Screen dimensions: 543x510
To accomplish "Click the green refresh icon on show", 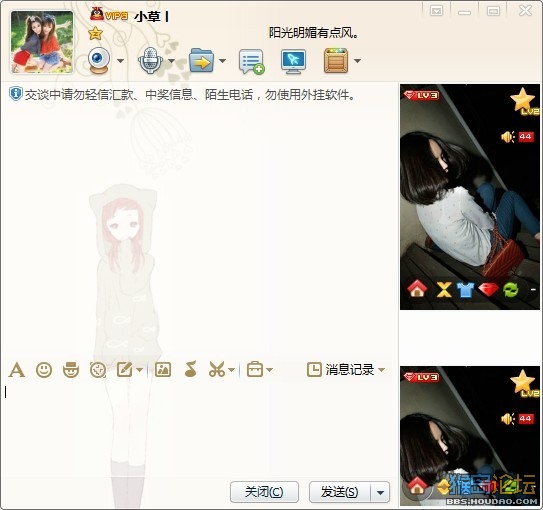I will point(511,290).
